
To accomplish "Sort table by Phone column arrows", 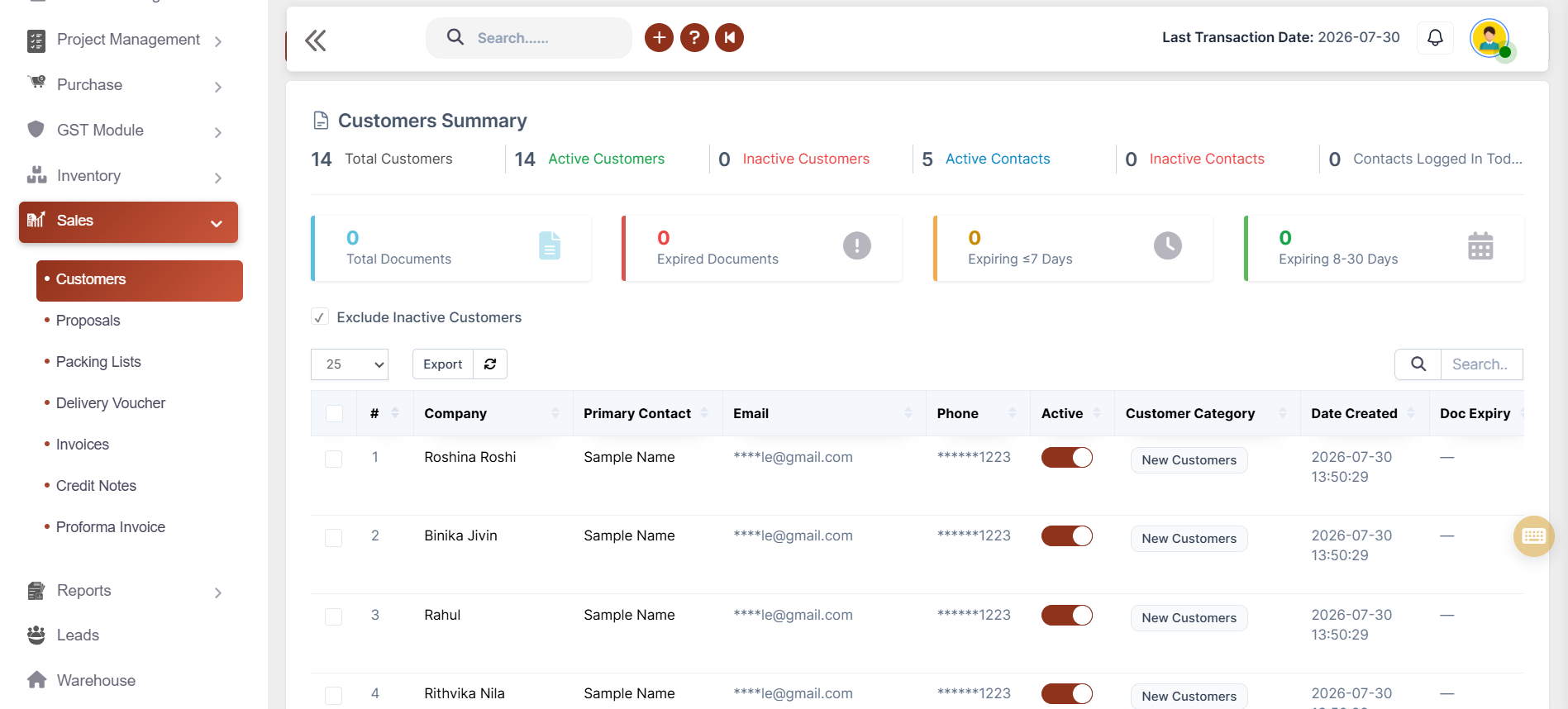I will [1013, 413].
